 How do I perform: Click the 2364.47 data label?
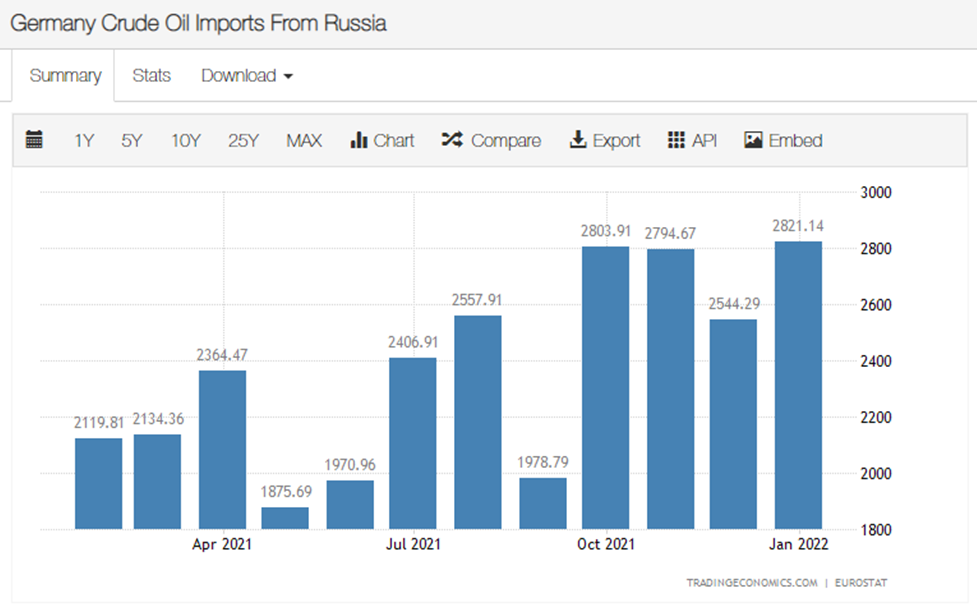222,355
